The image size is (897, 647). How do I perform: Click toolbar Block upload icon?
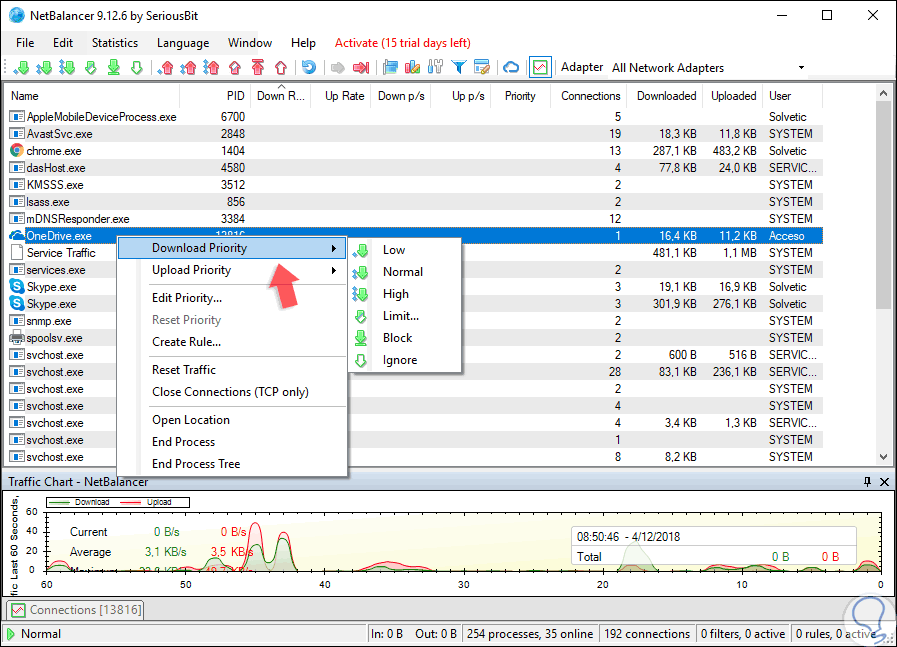click(258, 68)
